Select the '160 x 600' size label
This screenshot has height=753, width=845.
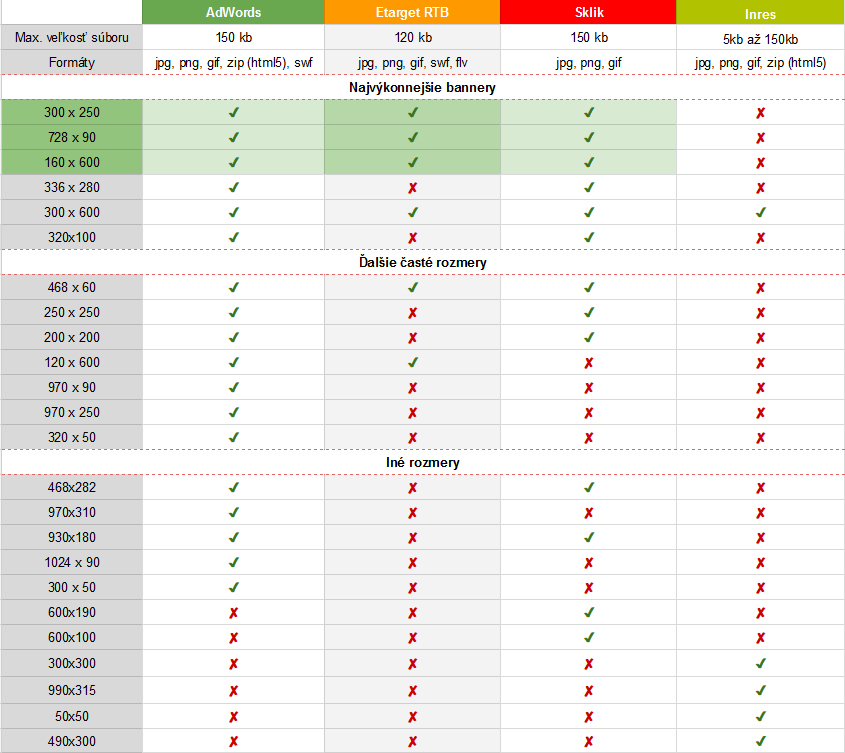click(x=72, y=162)
